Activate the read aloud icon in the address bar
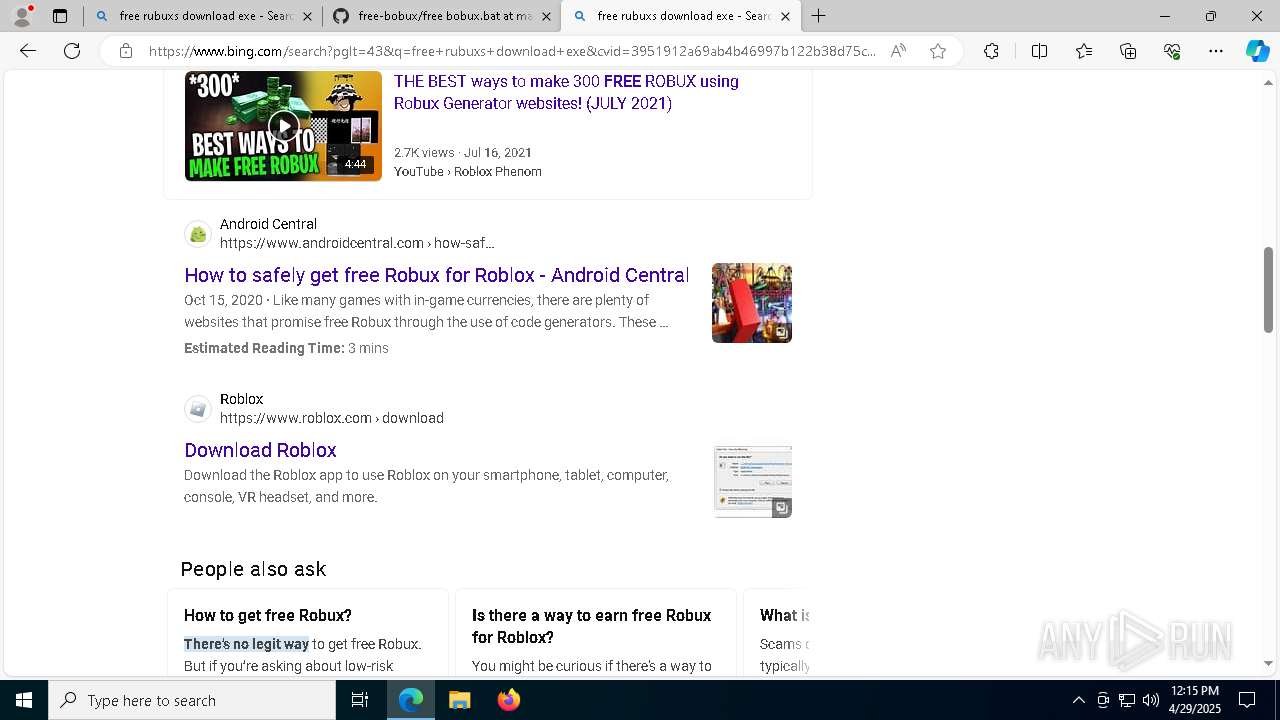The image size is (1280, 720). (x=898, y=51)
